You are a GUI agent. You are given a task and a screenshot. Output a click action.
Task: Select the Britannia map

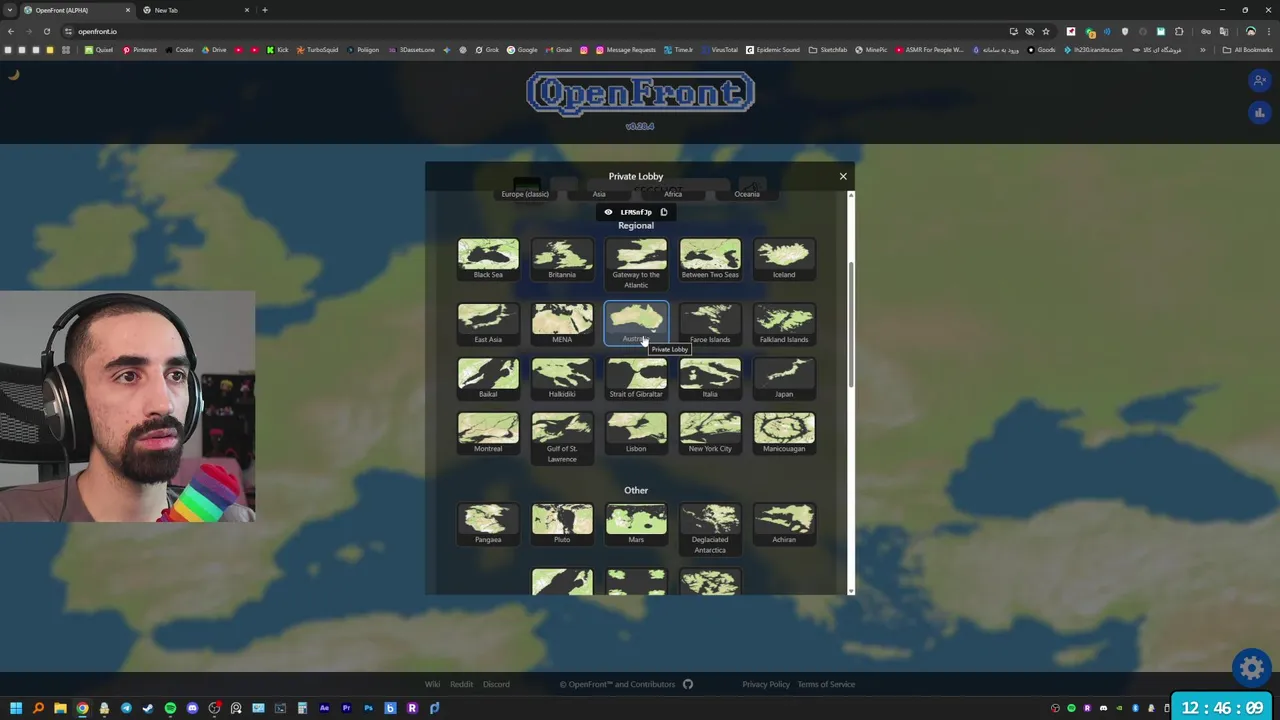pos(562,259)
